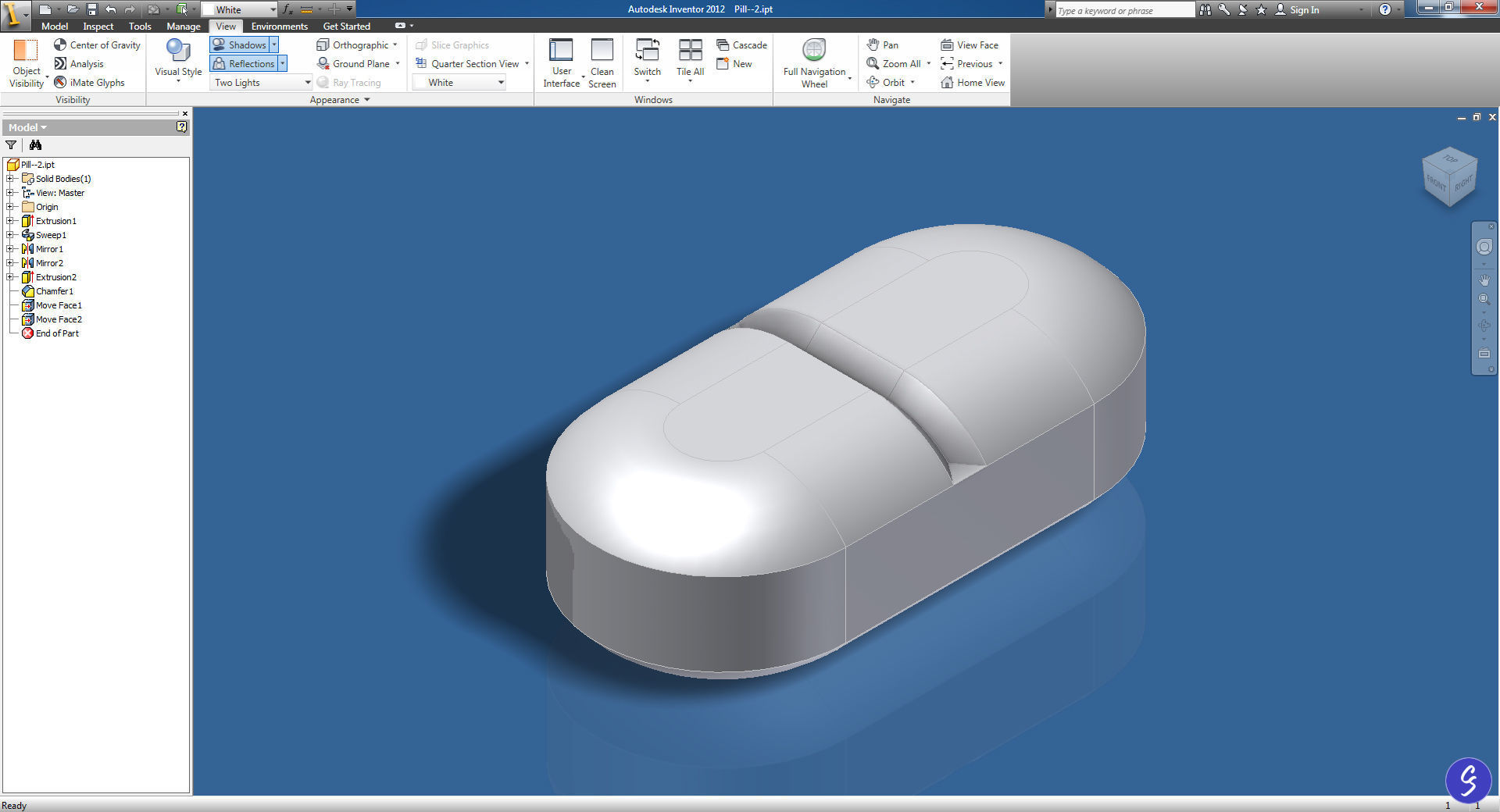Click the navigation bar pan hand icon
The height and width of the screenshot is (812, 1500).
tap(1484, 280)
